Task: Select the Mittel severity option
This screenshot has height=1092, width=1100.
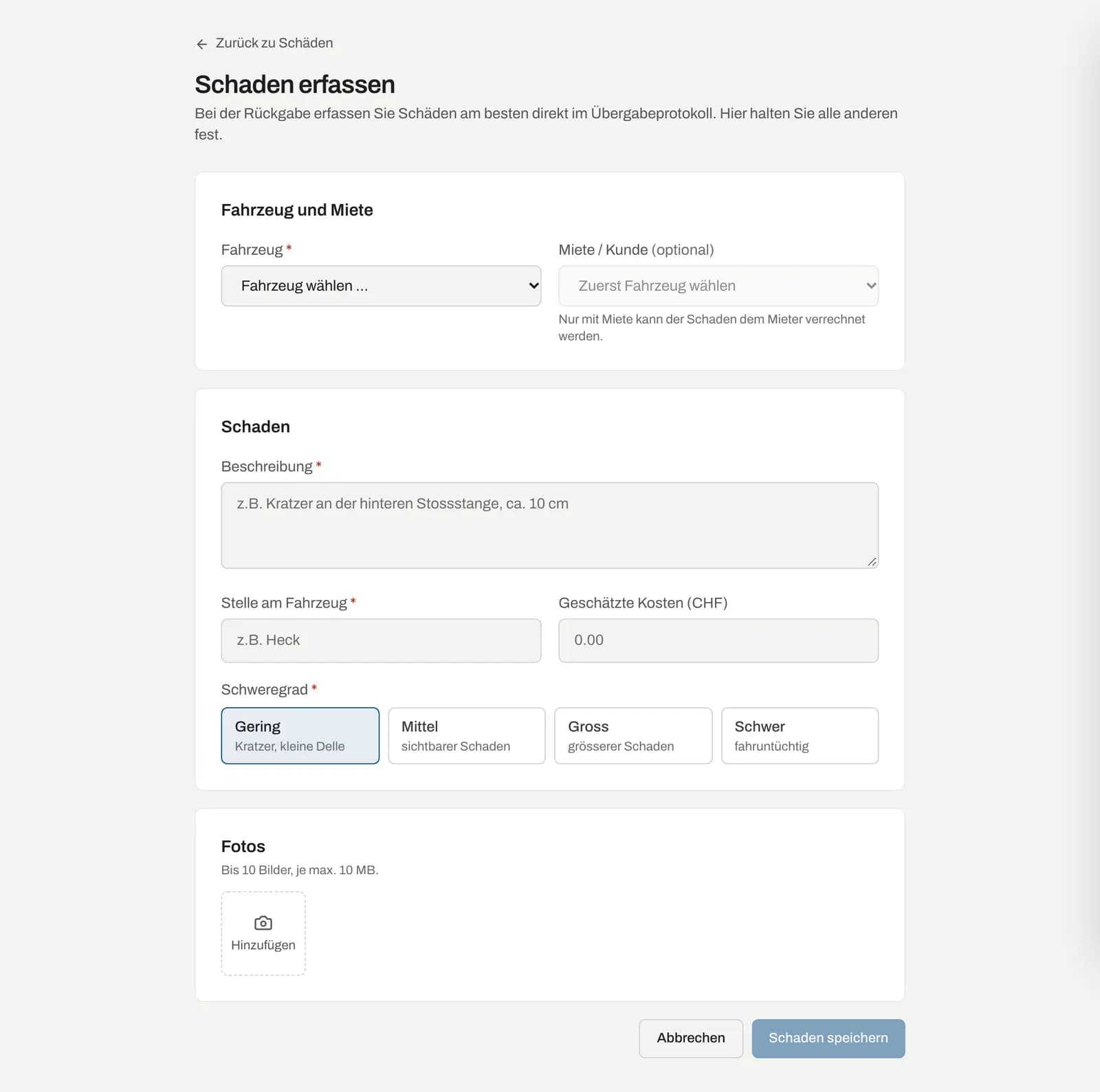Action: [467, 735]
